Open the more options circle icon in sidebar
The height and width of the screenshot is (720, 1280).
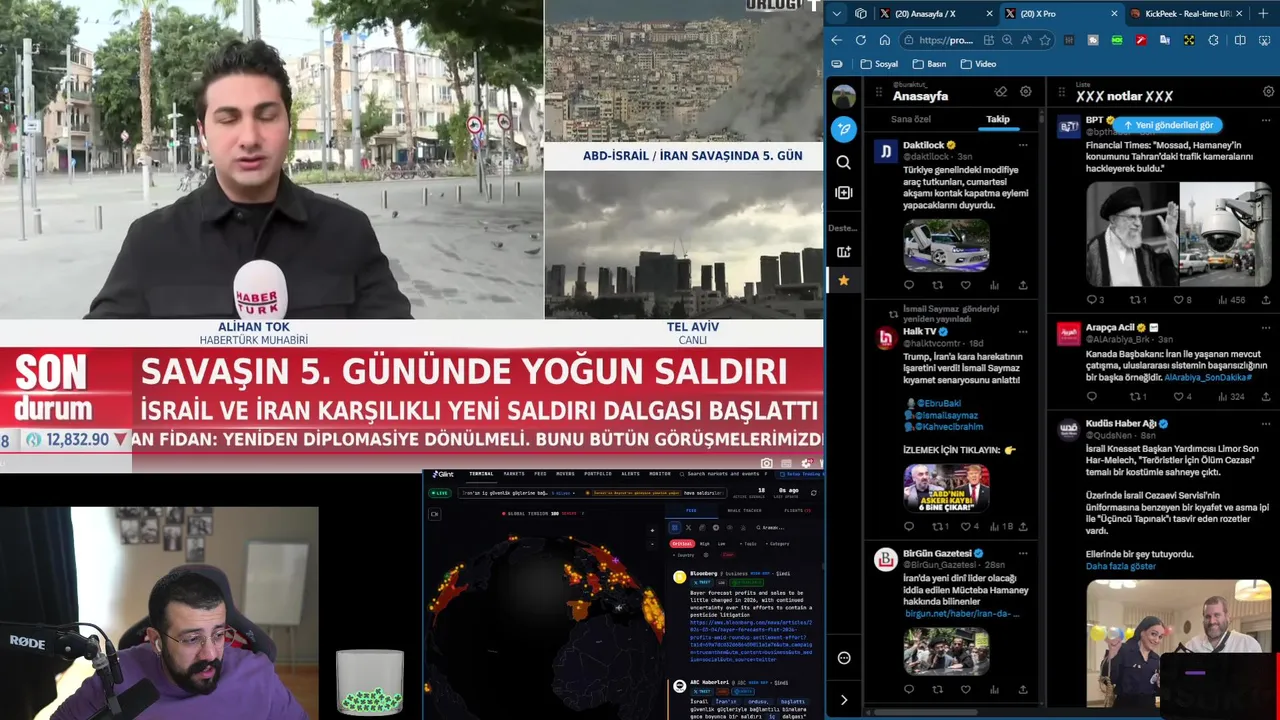844,657
